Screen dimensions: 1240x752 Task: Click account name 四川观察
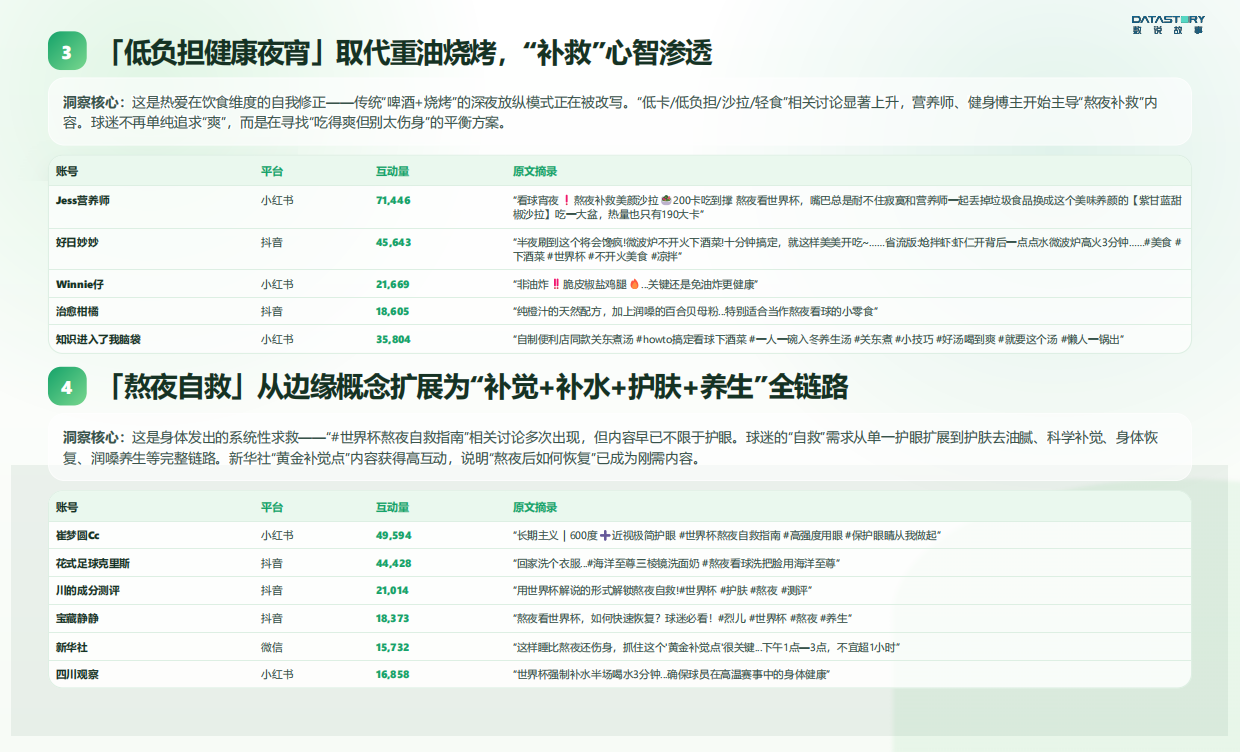[77, 675]
